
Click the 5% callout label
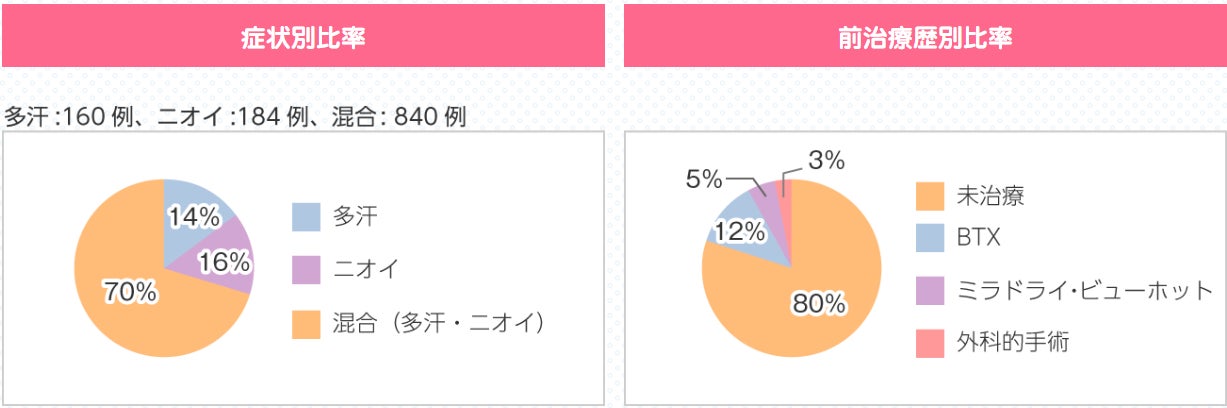point(704,179)
